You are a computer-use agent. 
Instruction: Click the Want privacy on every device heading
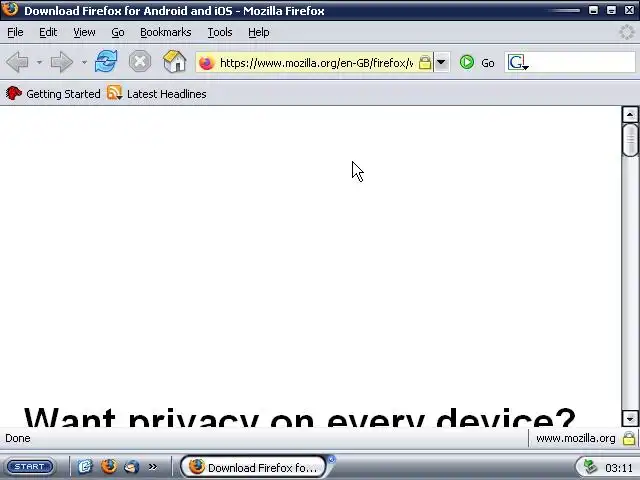[300, 417]
